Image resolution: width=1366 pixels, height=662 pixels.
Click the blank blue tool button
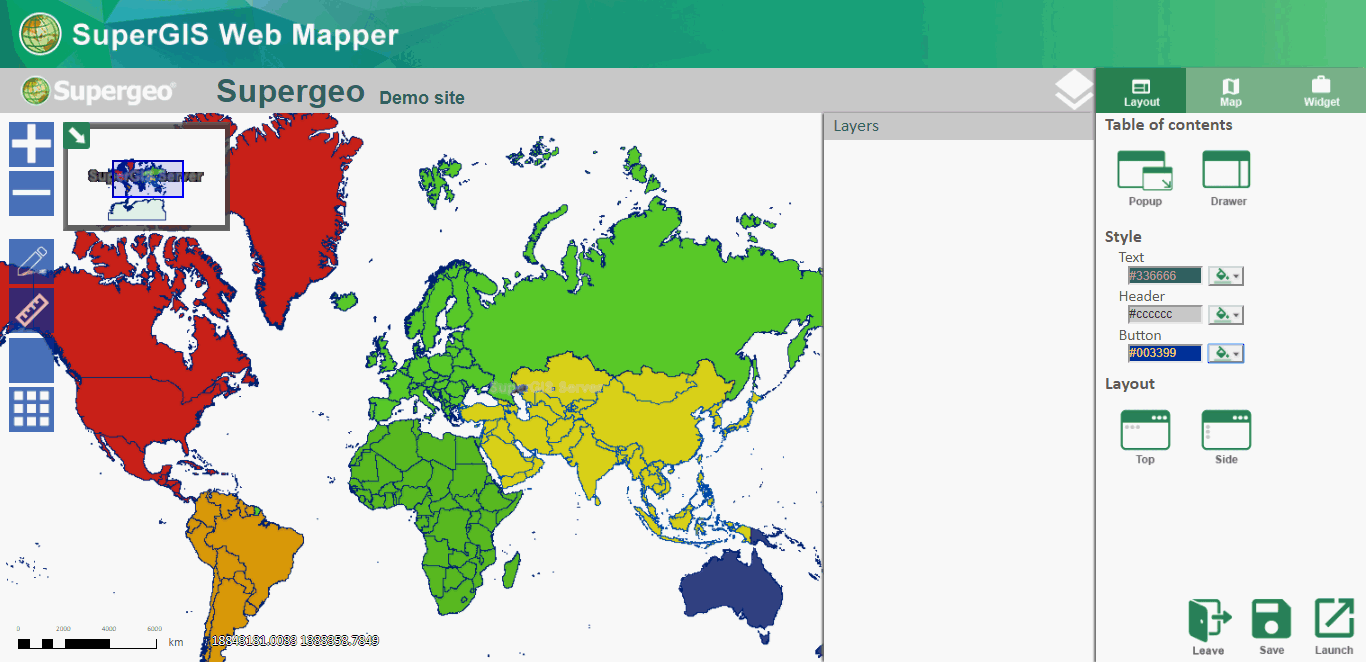[32, 360]
